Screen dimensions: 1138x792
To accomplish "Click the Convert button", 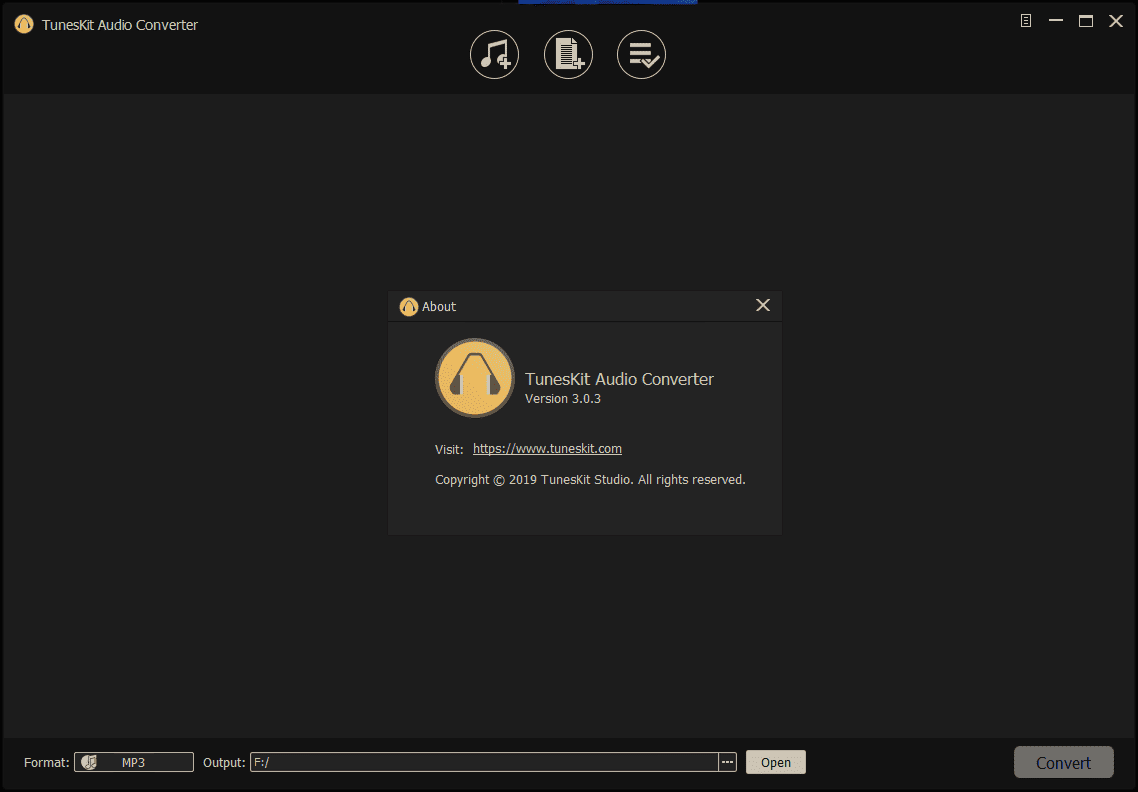I will point(1063,763).
